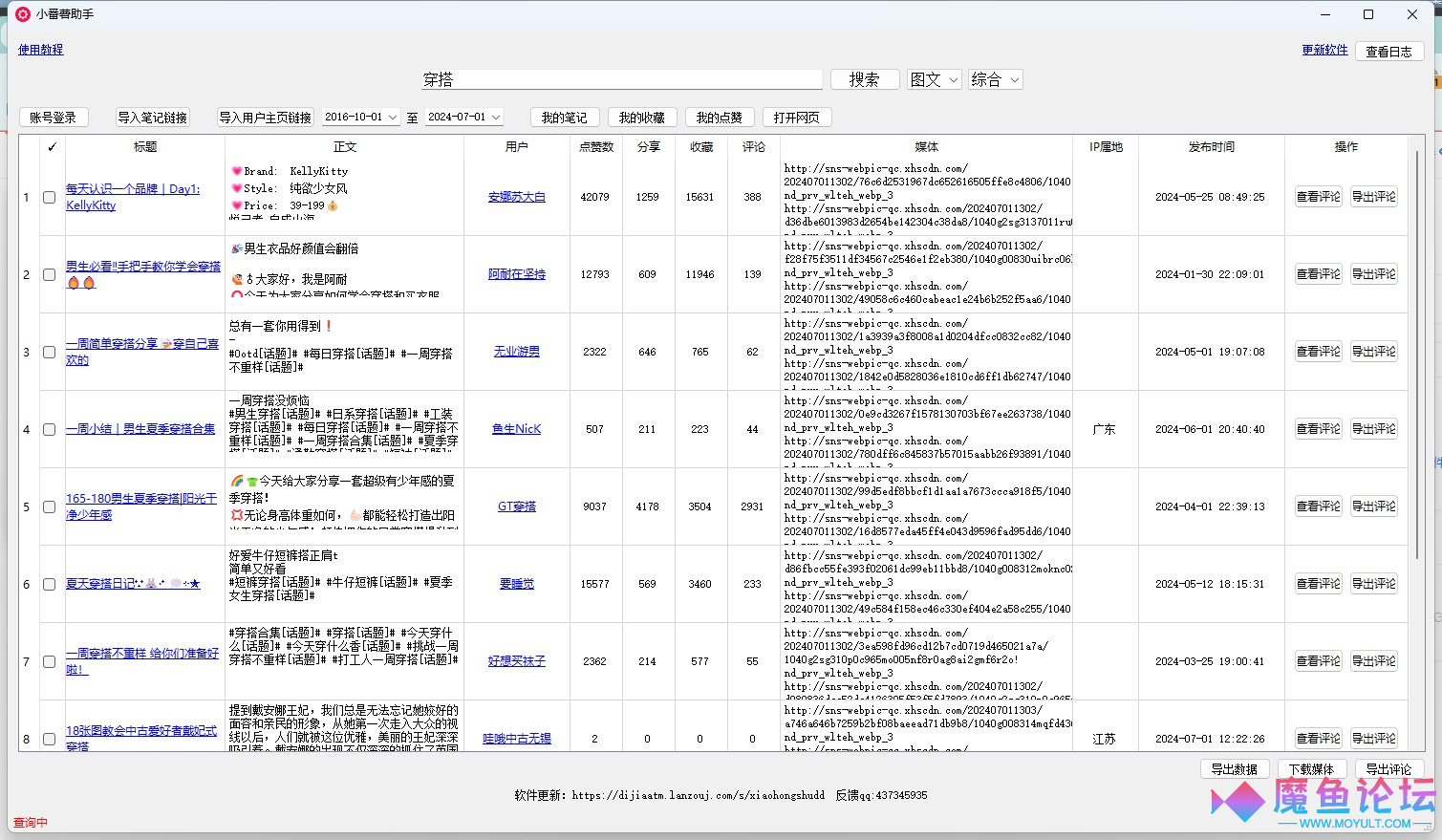Check the checkbox for row 8
The width and height of the screenshot is (1442, 840).
coord(49,739)
